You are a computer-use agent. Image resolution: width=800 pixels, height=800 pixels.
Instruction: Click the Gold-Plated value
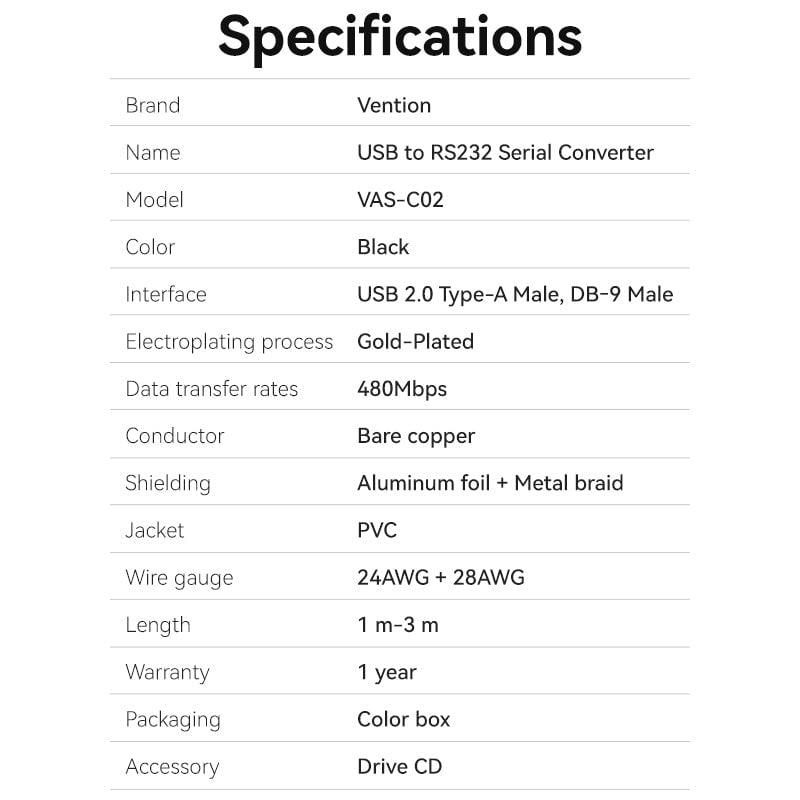(x=415, y=341)
